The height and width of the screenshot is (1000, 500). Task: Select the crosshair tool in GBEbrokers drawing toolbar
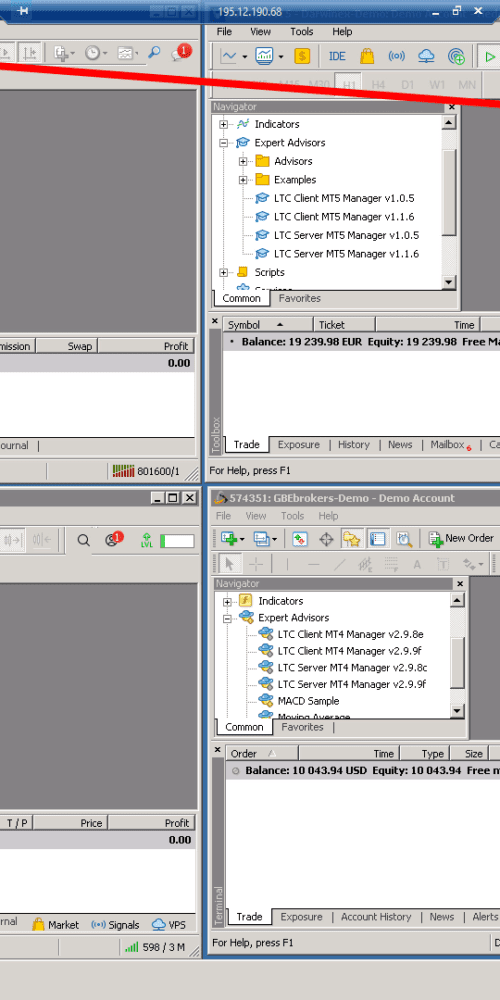(256, 564)
